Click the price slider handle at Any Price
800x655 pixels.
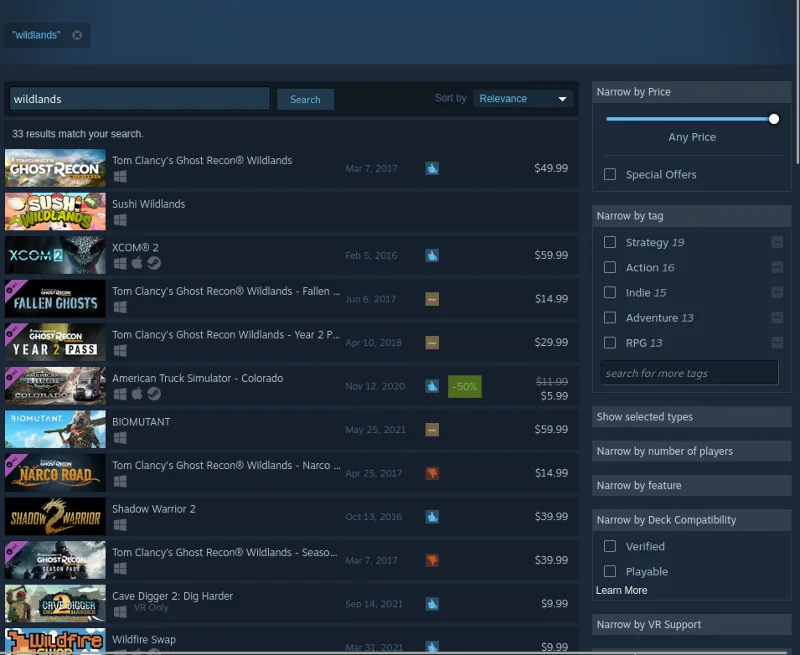(x=774, y=119)
